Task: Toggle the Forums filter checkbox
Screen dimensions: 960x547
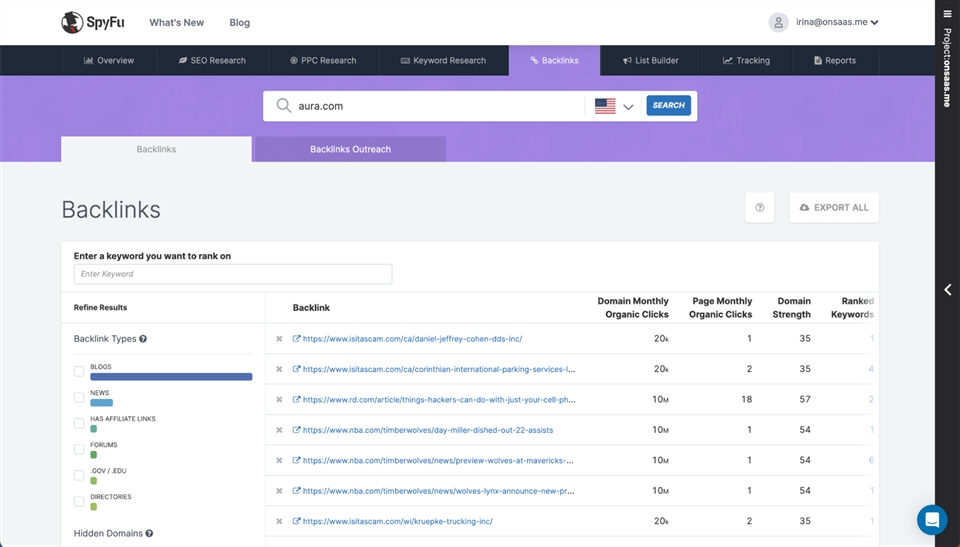Action: (x=79, y=450)
